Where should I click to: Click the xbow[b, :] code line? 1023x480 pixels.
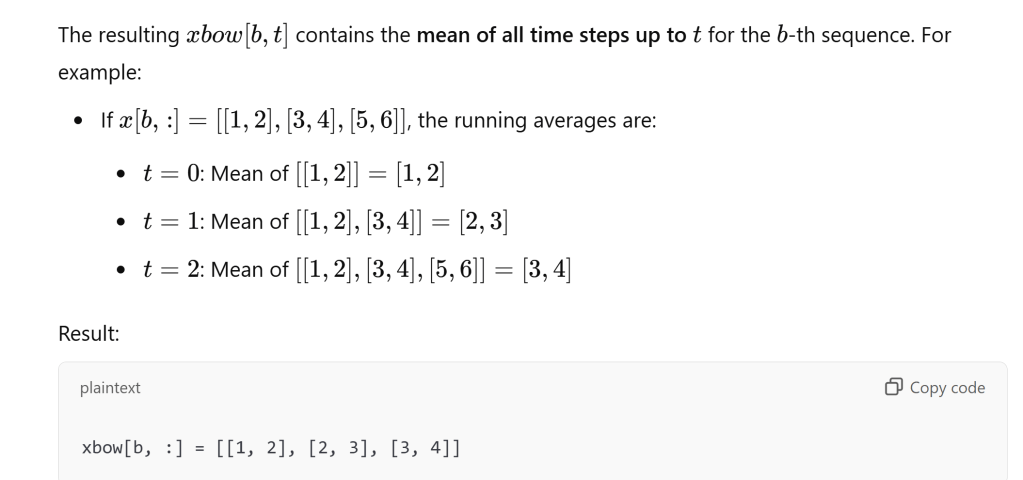270,448
